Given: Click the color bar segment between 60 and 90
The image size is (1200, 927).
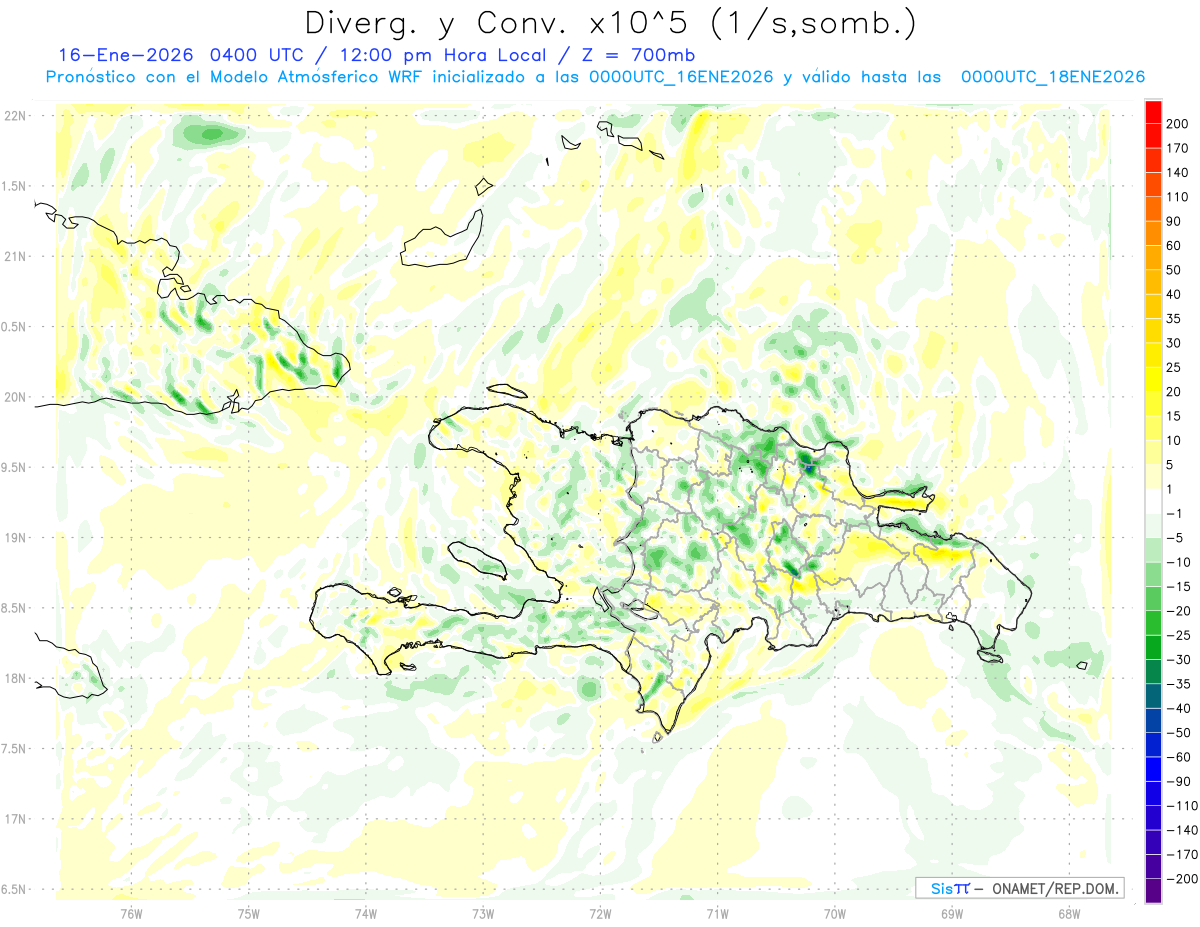Looking at the screenshot, I should point(1153,233).
